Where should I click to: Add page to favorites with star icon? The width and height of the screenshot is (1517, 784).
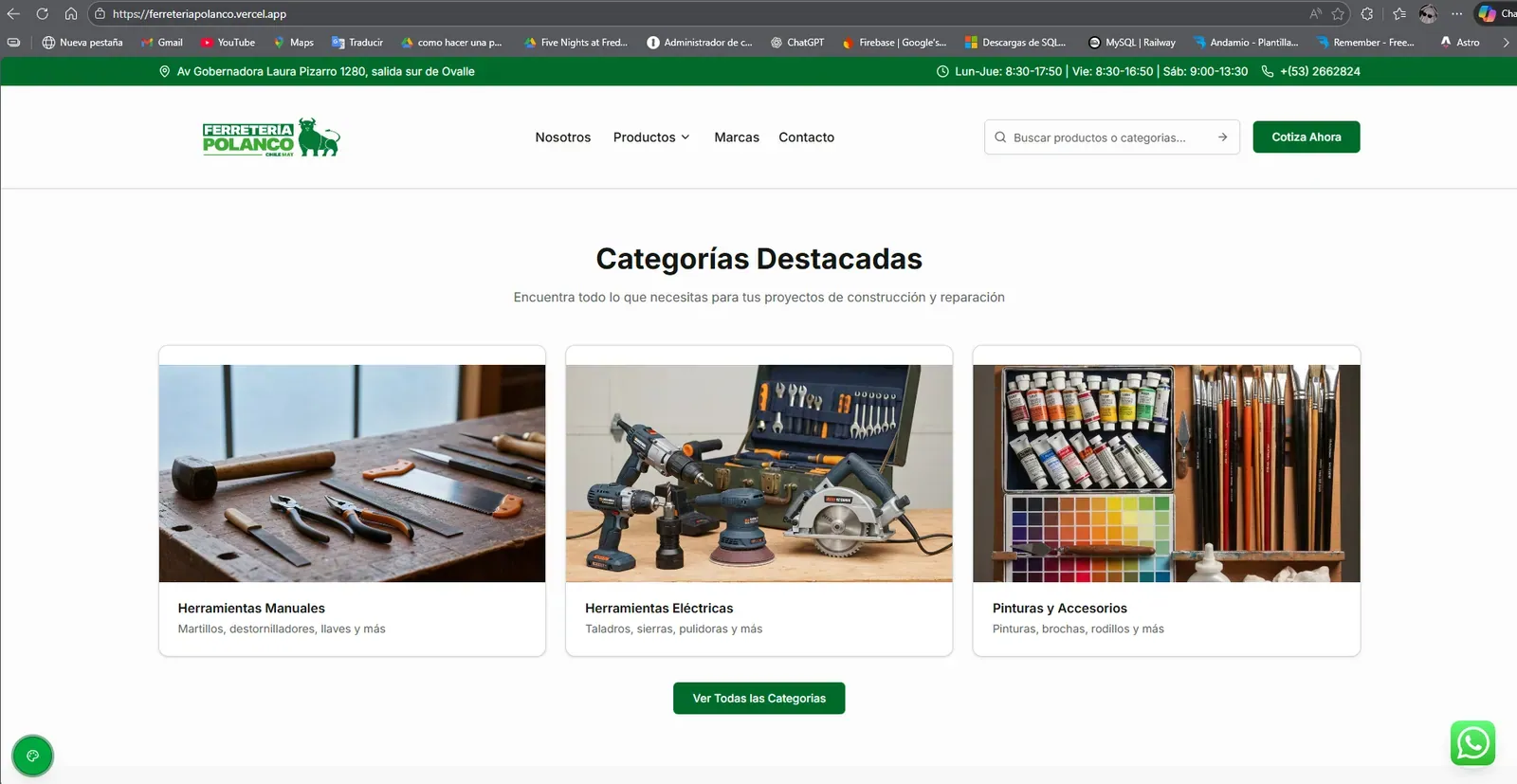[x=1338, y=14]
